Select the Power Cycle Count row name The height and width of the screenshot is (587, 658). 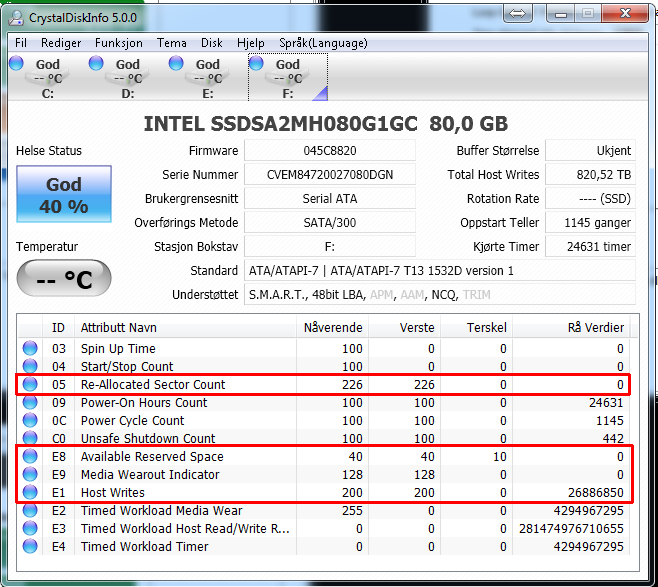point(132,420)
